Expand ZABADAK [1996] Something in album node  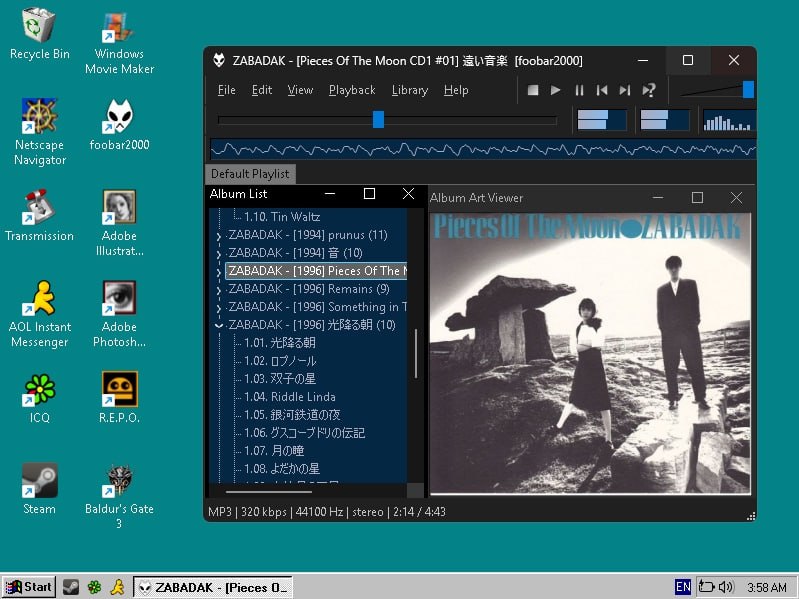point(219,308)
